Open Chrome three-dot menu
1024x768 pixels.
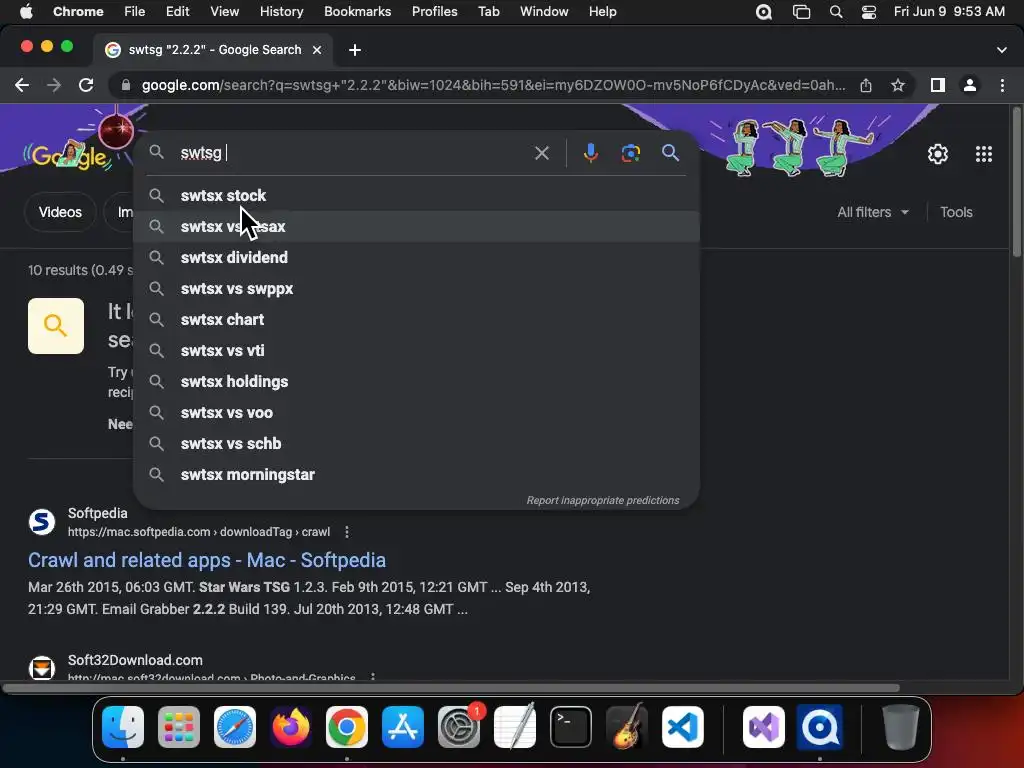(1002, 85)
